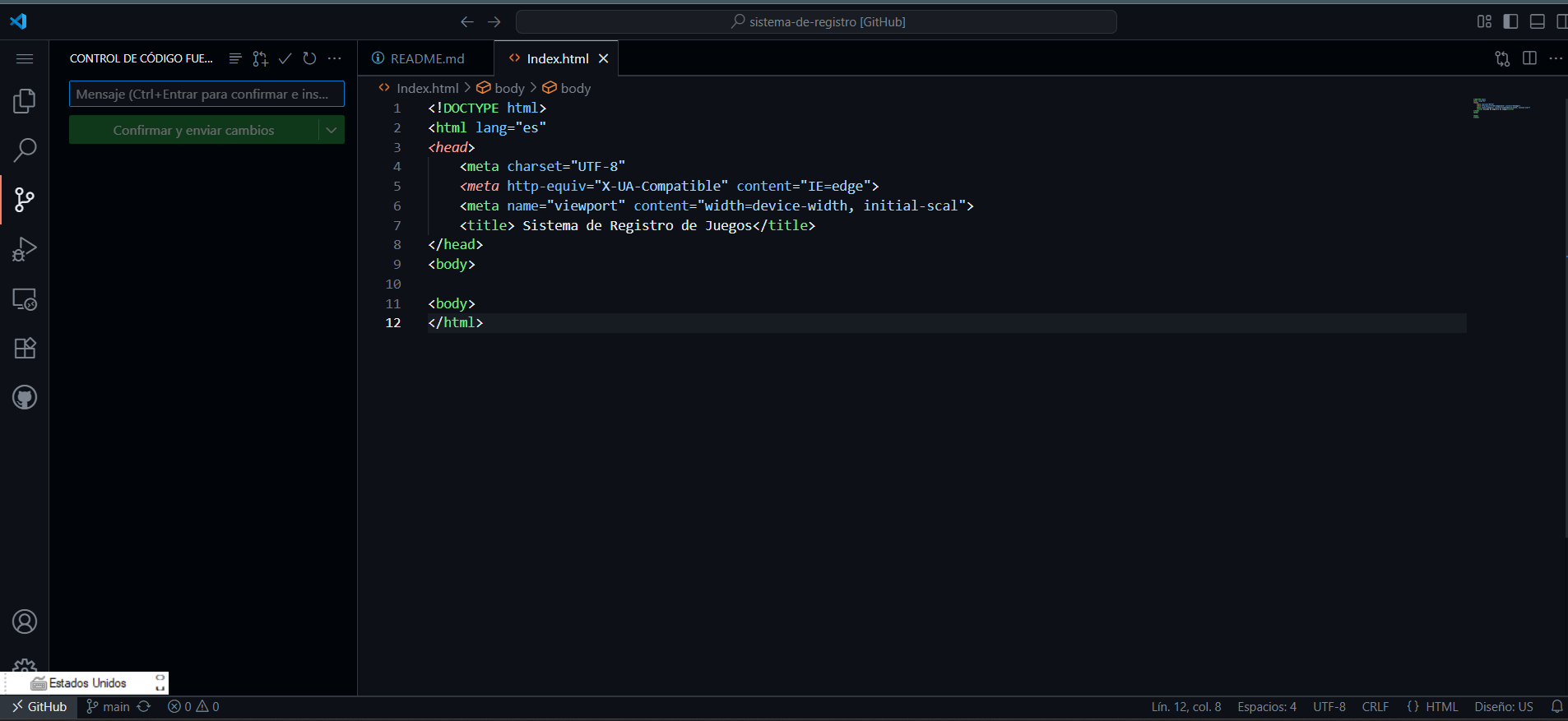Click Index.html in the breadcrumb
The height and width of the screenshot is (721, 1568).
coord(428,88)
